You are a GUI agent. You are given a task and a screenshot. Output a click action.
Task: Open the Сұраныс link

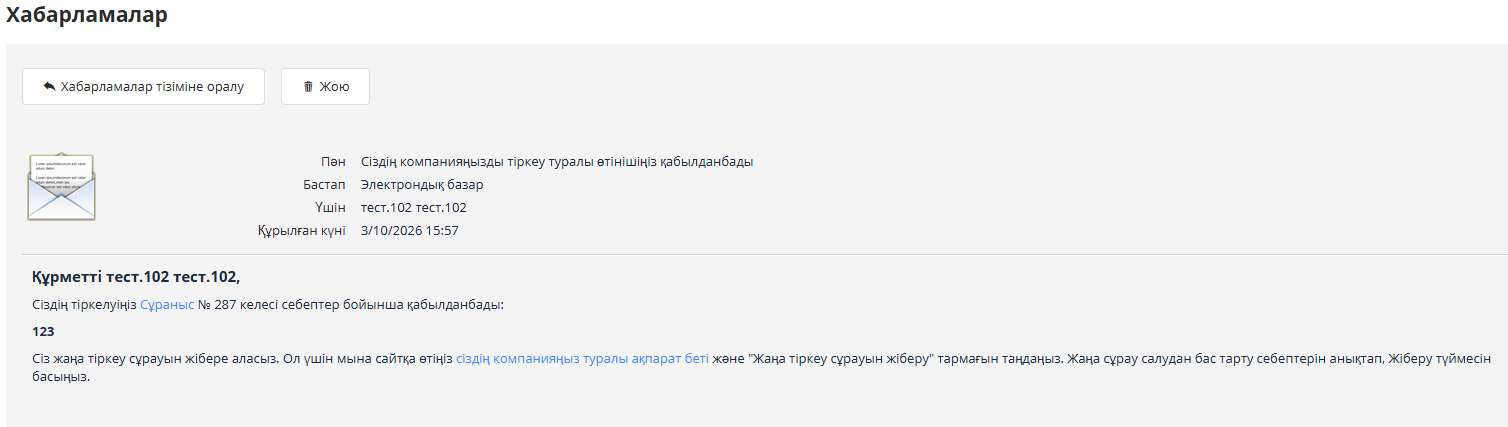pyautogui.click(x=167, y=304)
